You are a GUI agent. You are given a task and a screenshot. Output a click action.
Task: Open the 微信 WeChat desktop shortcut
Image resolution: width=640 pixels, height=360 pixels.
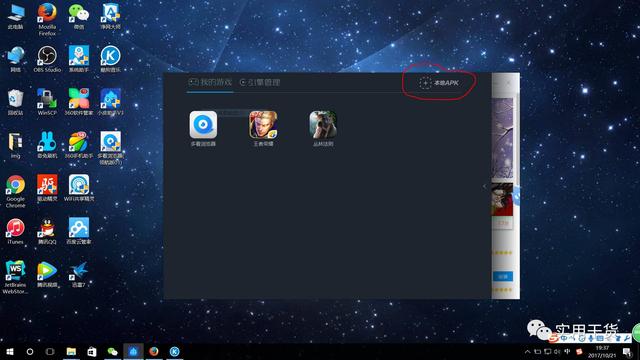pyautogui.click(x=79, y=16)
